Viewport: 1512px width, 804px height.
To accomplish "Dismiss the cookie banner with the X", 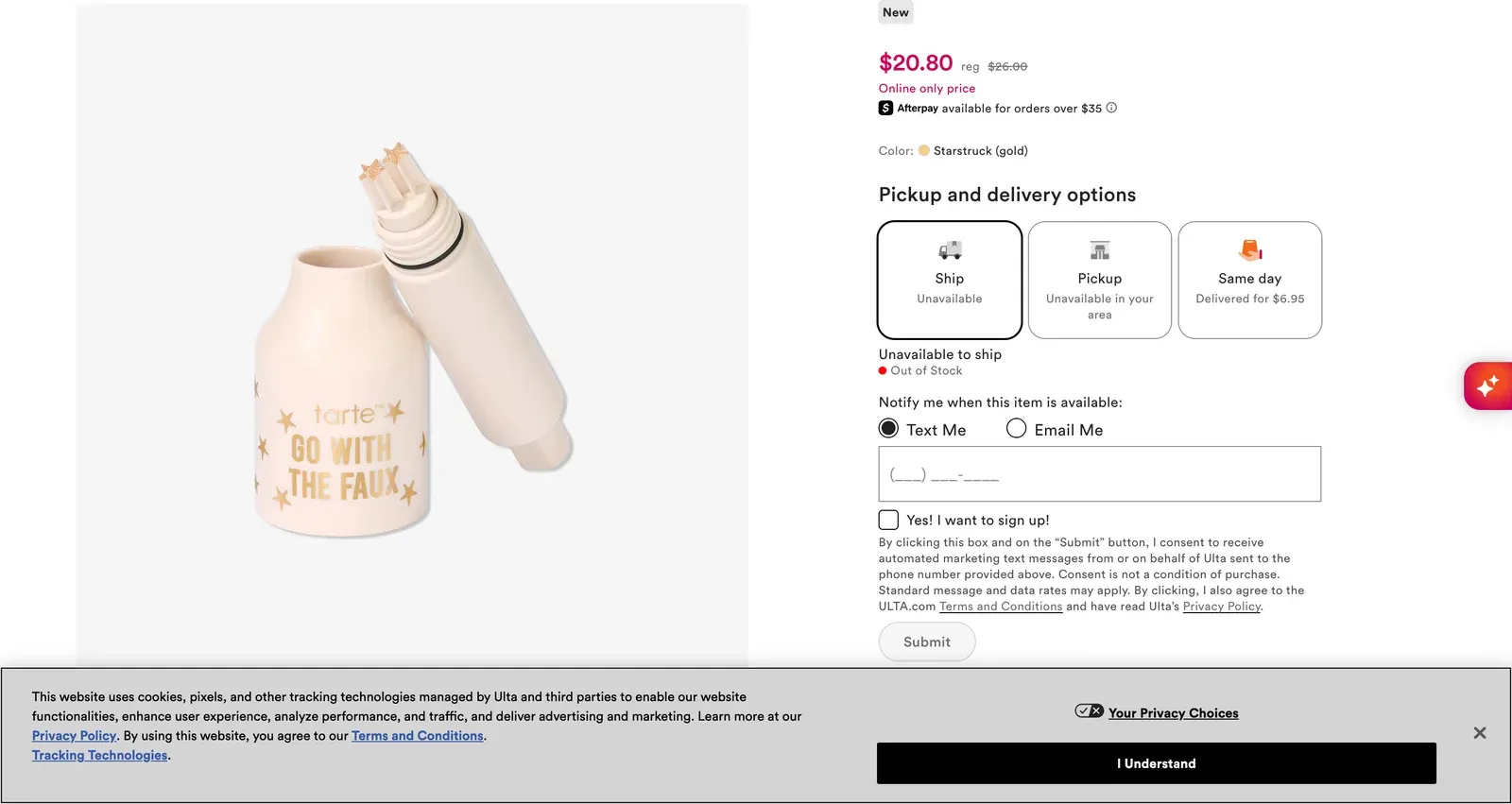I will tap(1479, 732).
